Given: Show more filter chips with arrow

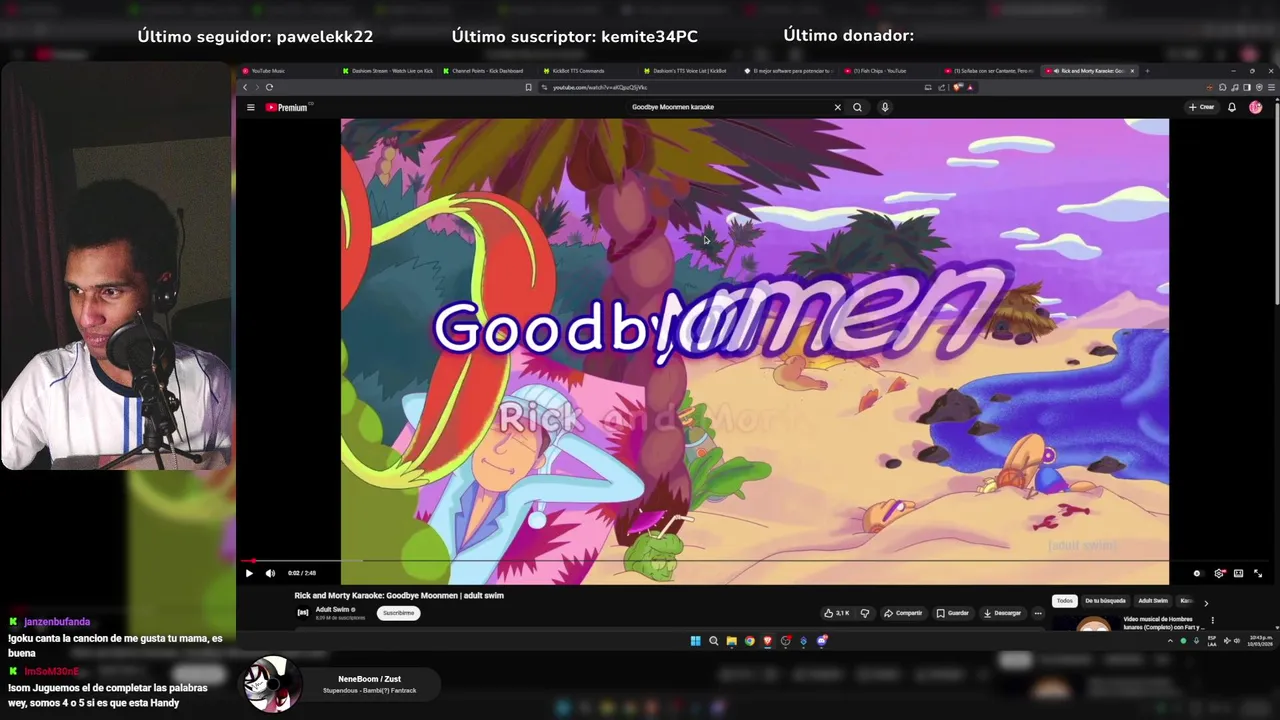Looking at the screenshot, I should pos(1205,603).
